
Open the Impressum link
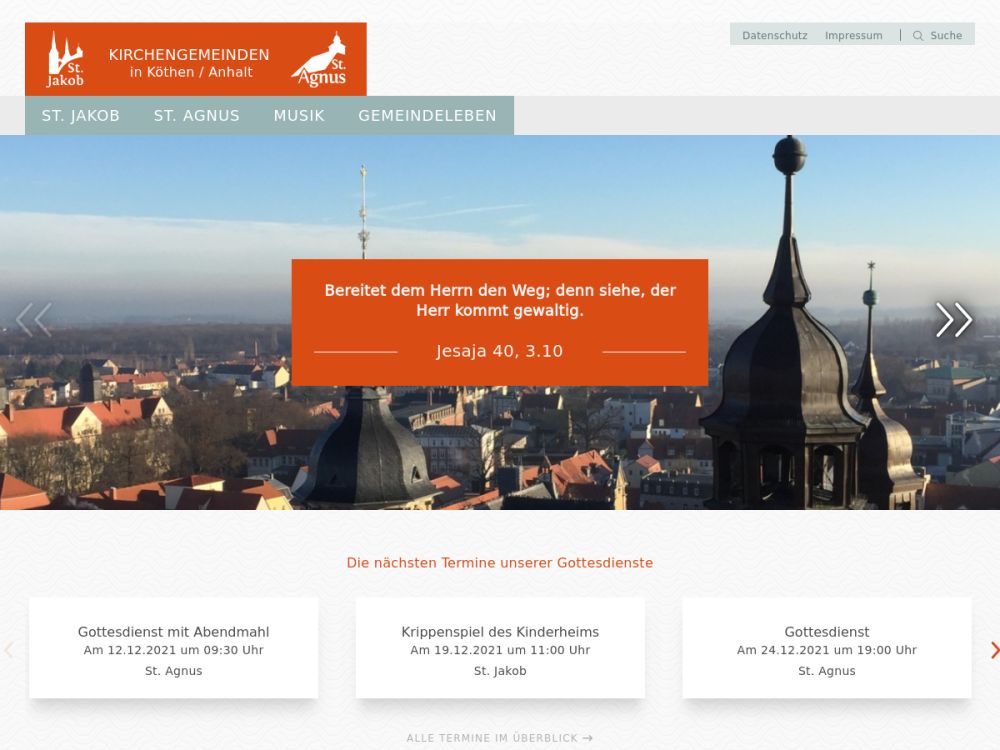click(853, 36)
